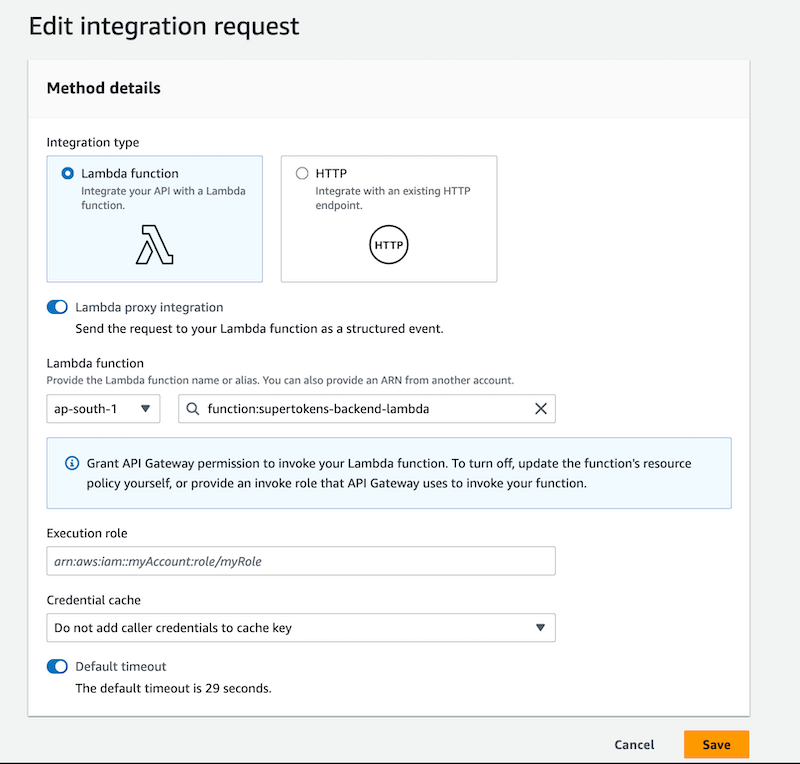Click the Cancel button
The image size is (800, 764).
[x=634, y=744]
